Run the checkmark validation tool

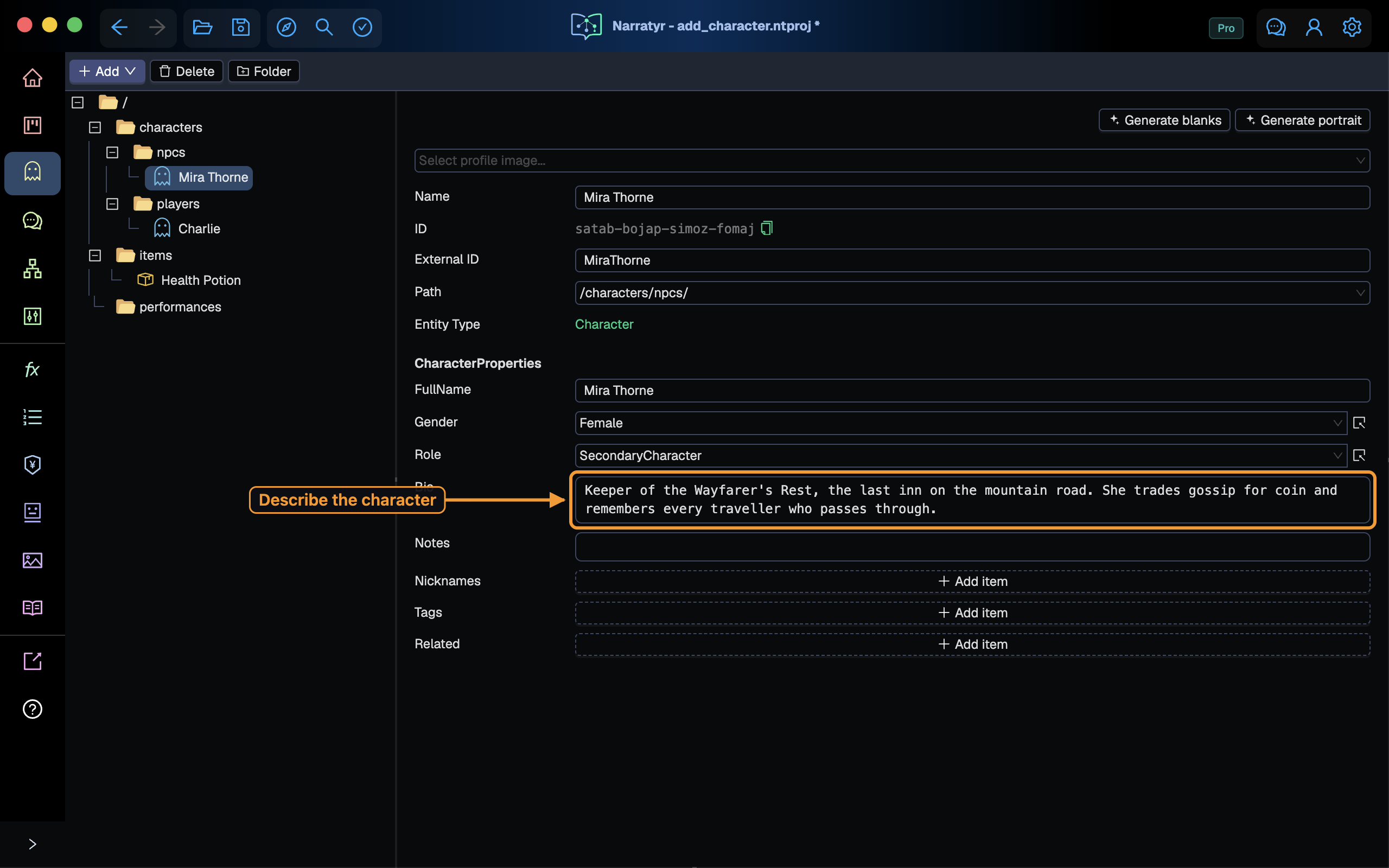point(362,27)
